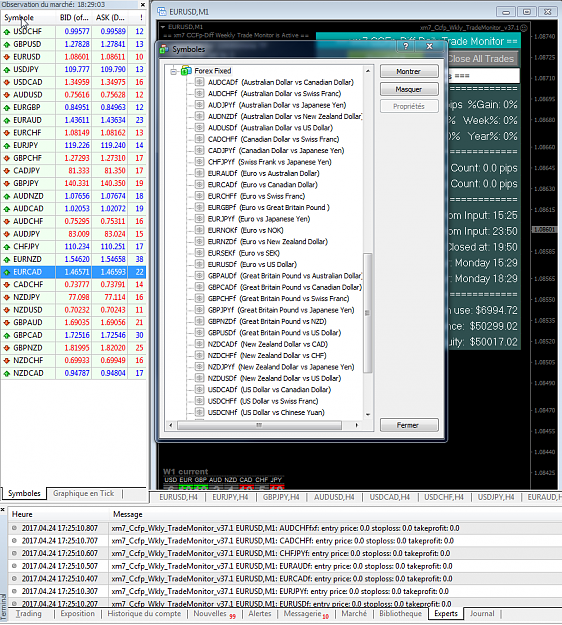This screenshot has width=562, height=625.
Task: Click the BID column header
Action: point(74,18)
